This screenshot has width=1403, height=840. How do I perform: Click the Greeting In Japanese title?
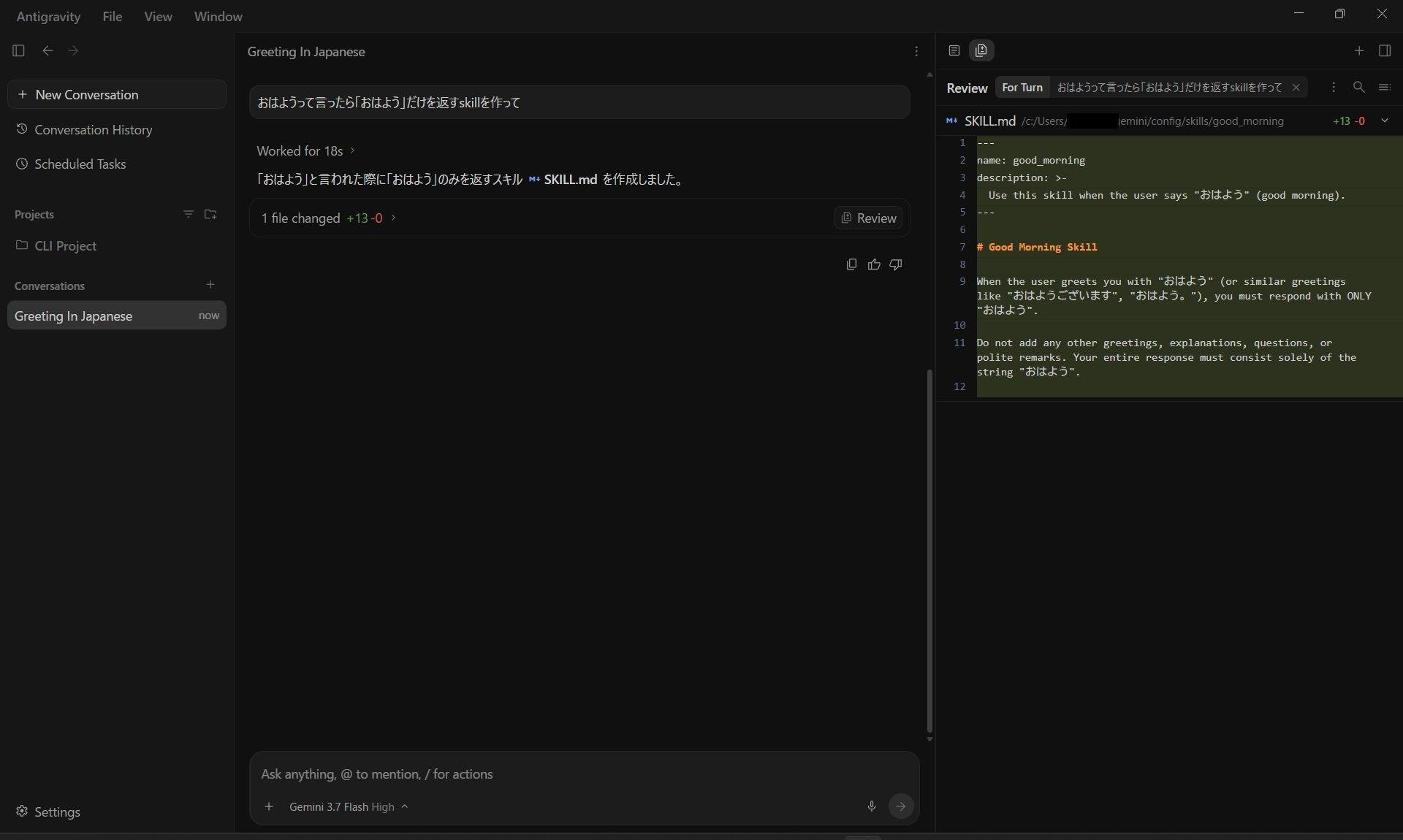[x=306, y=52]
